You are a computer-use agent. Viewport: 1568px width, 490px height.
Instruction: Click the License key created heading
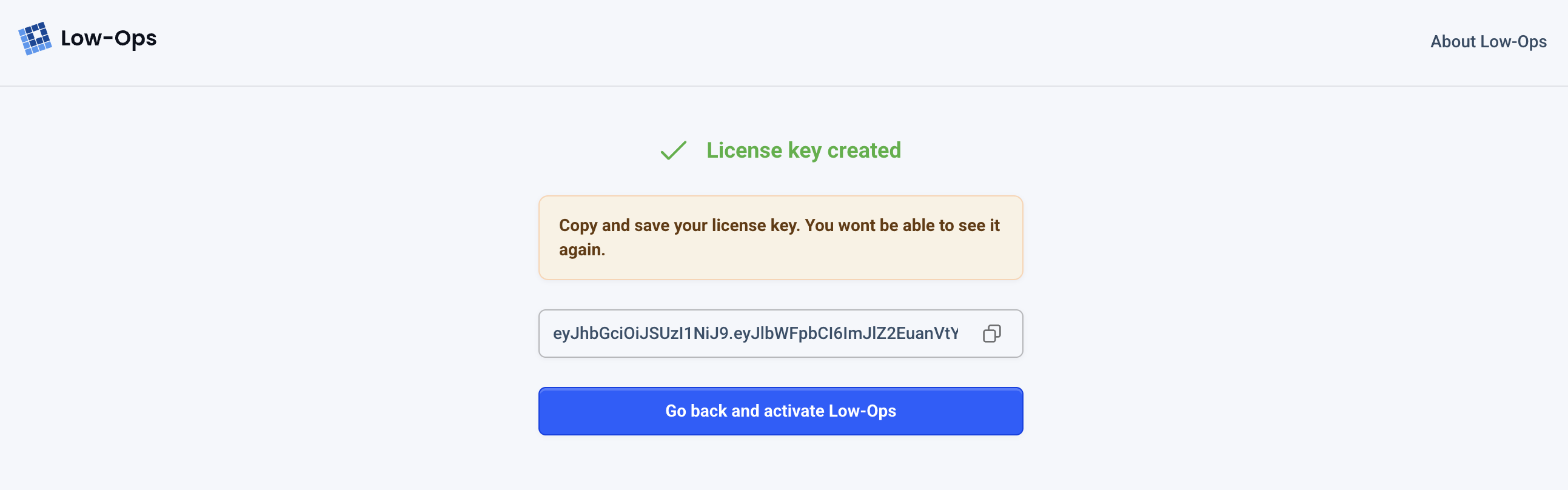803,150
